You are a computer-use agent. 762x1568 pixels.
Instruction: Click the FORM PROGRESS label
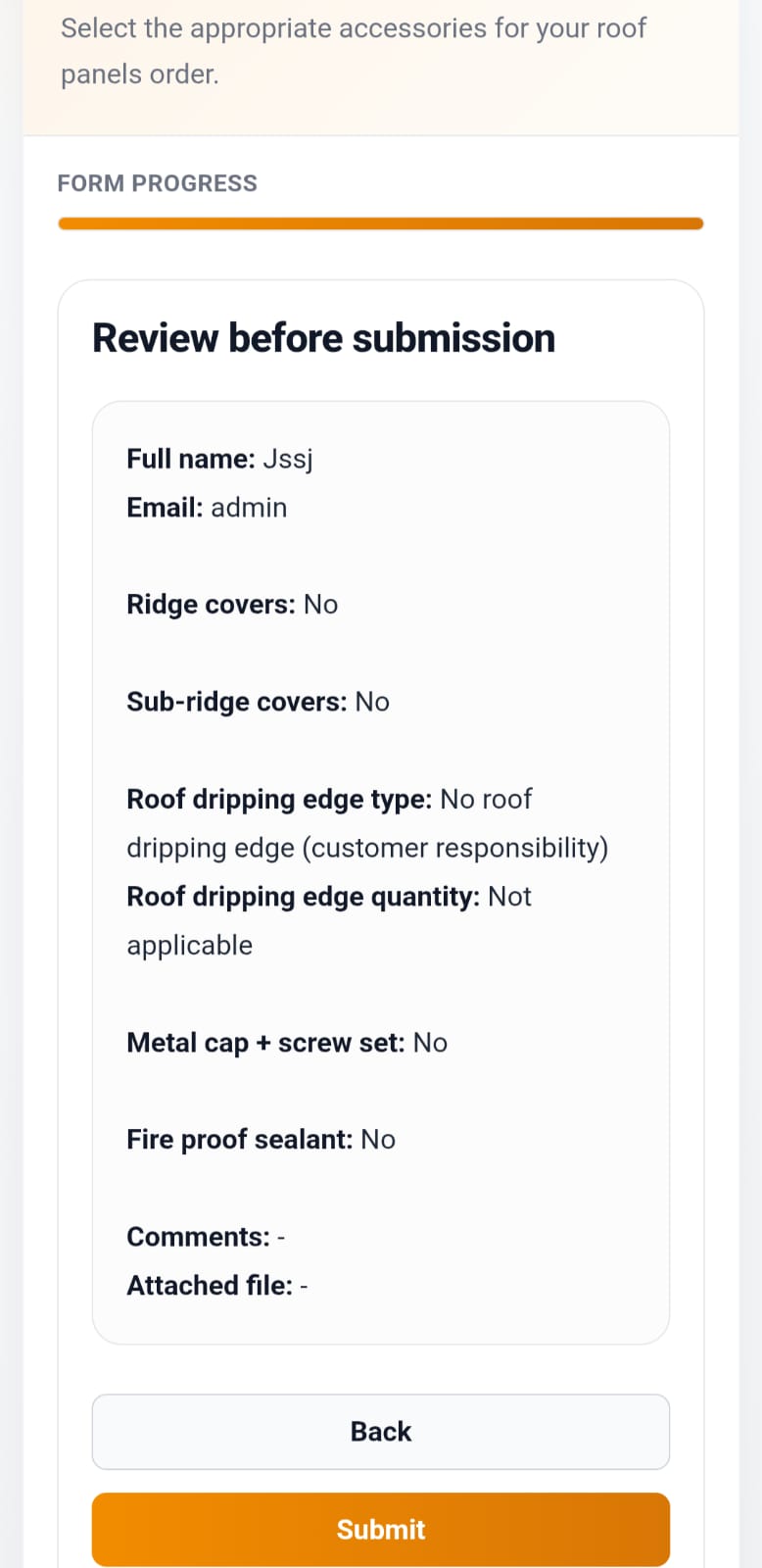point(157,183)
